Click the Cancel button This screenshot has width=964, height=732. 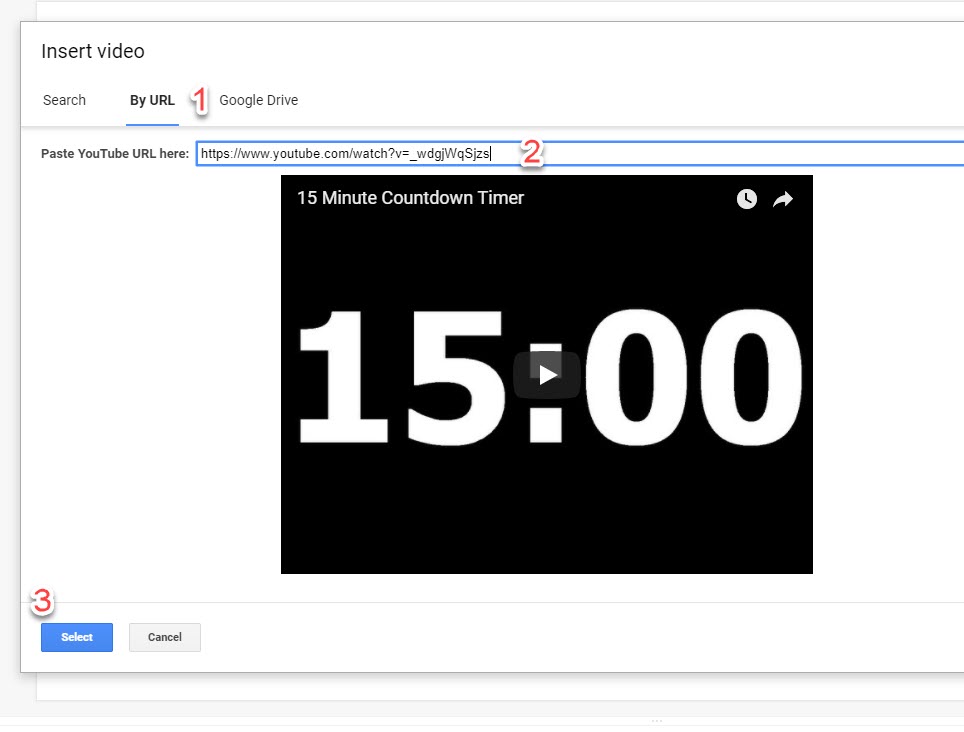(x=165, y=637)
